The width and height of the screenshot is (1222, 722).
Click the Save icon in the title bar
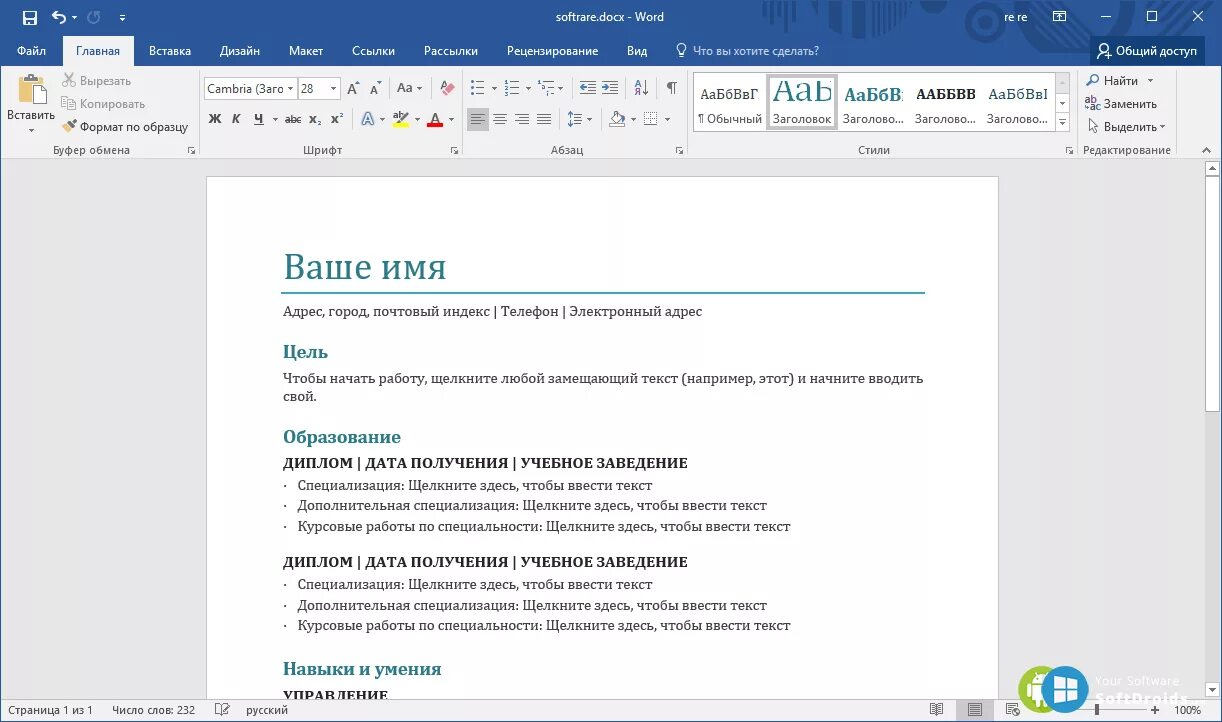pos(29,17)
